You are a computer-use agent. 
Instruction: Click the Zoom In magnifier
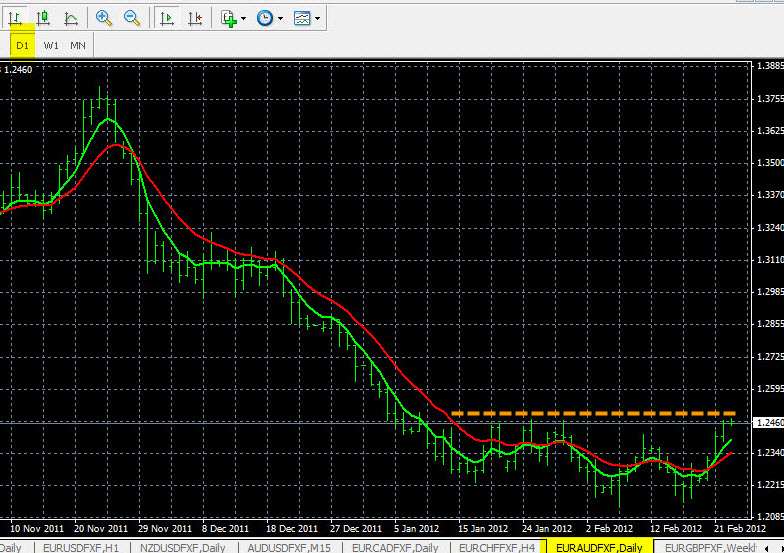tap(104, 17)
